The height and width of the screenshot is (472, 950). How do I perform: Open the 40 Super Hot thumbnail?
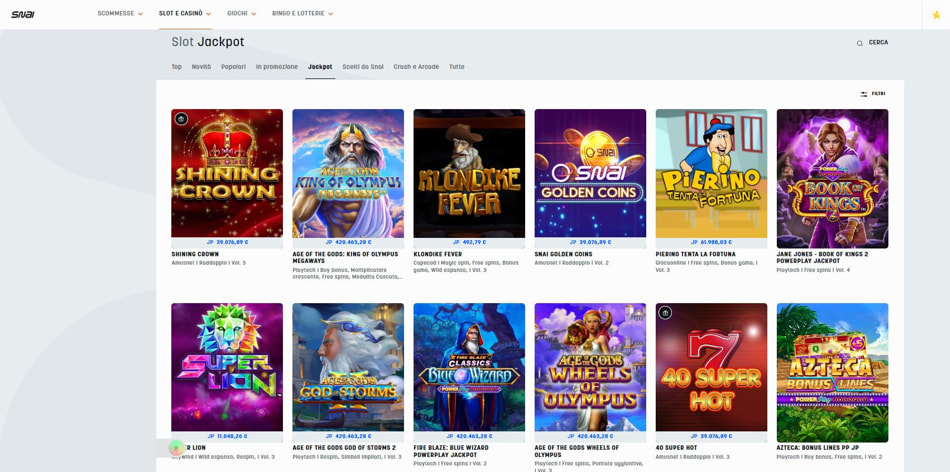pos(711,367)
